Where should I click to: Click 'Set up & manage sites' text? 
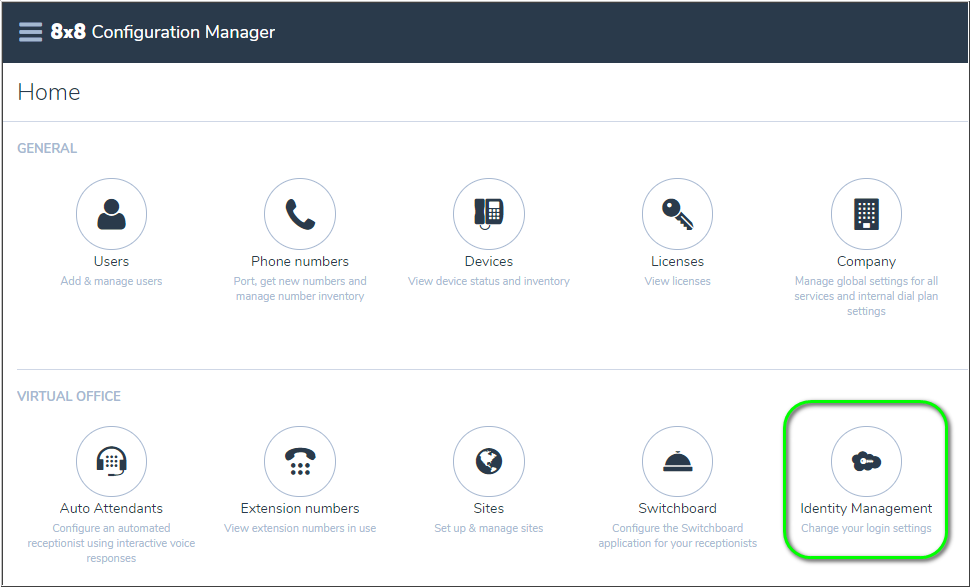[x=488, y=528]
